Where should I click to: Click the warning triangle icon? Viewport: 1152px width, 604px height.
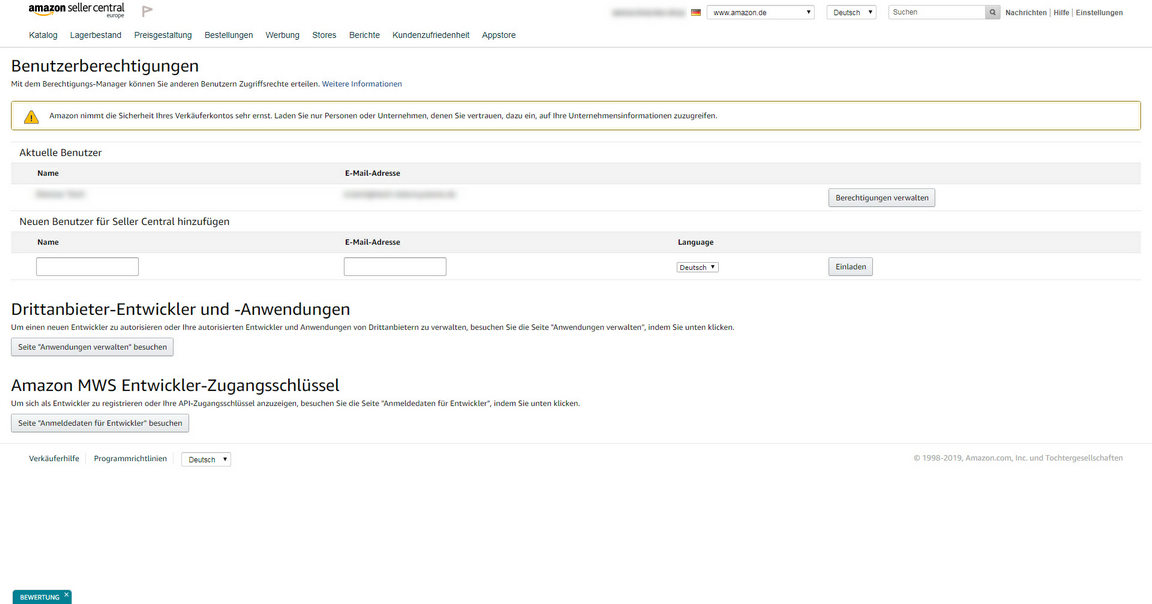click(x=31, y=116)
